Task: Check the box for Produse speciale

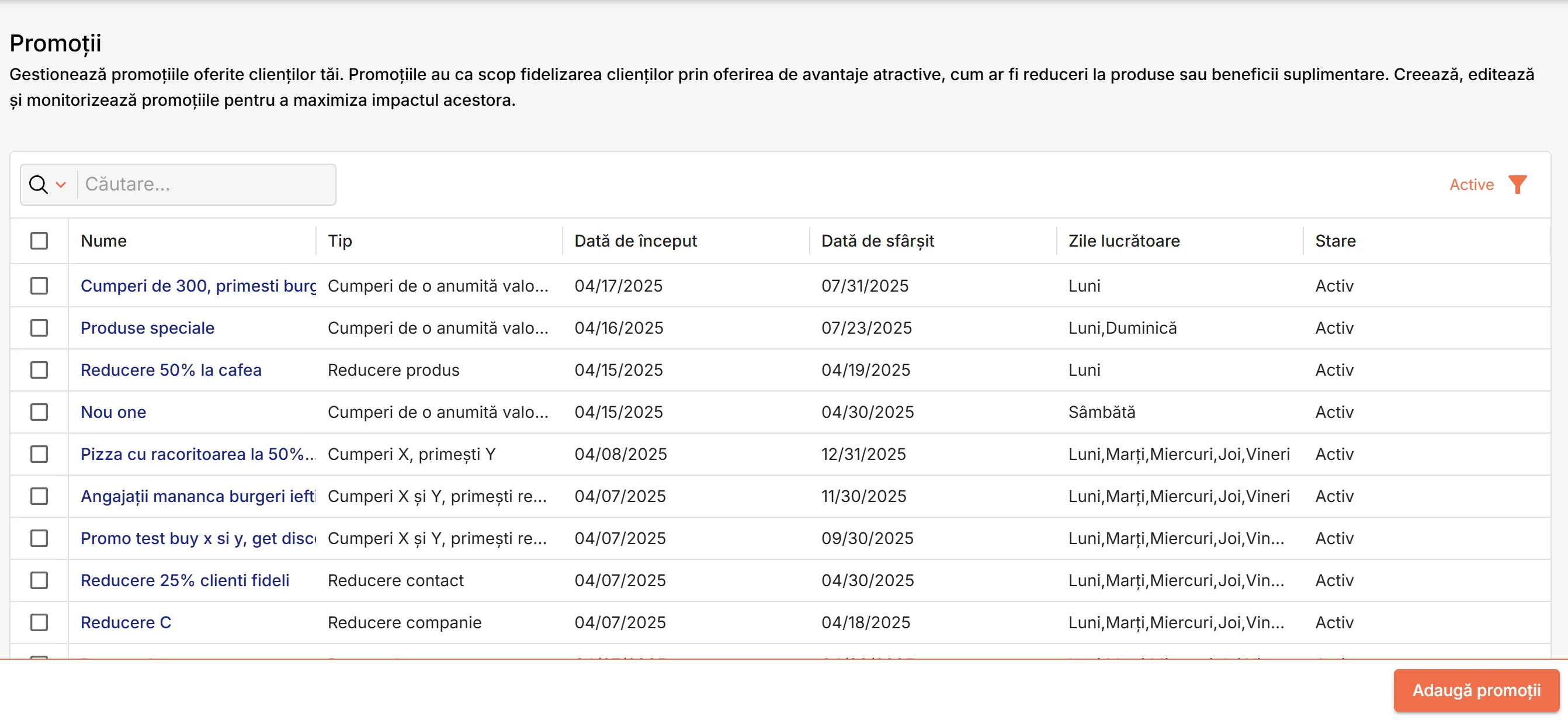Action: (x=39, y=328)
